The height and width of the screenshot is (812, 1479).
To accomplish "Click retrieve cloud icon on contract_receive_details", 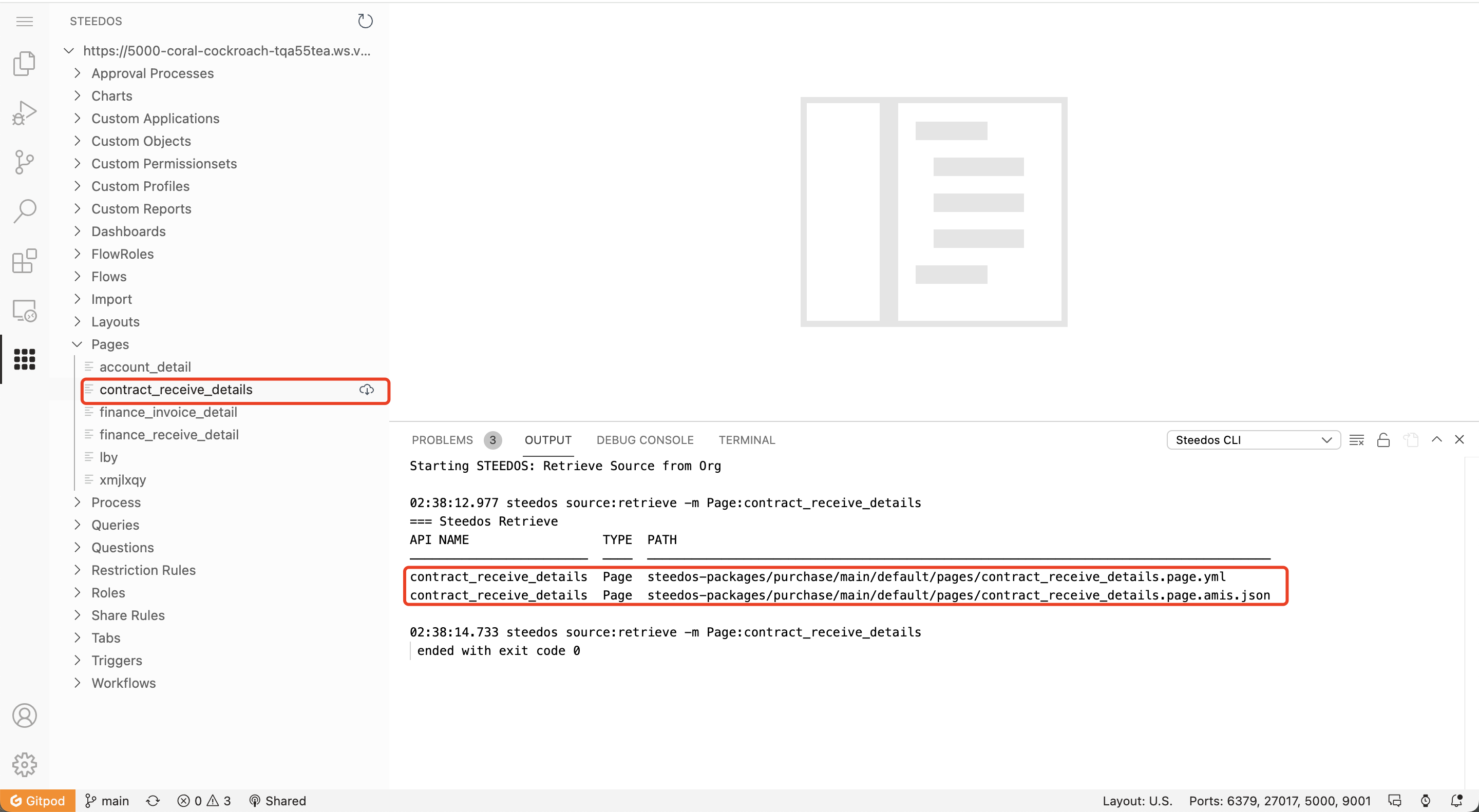I will pos(366,390).
